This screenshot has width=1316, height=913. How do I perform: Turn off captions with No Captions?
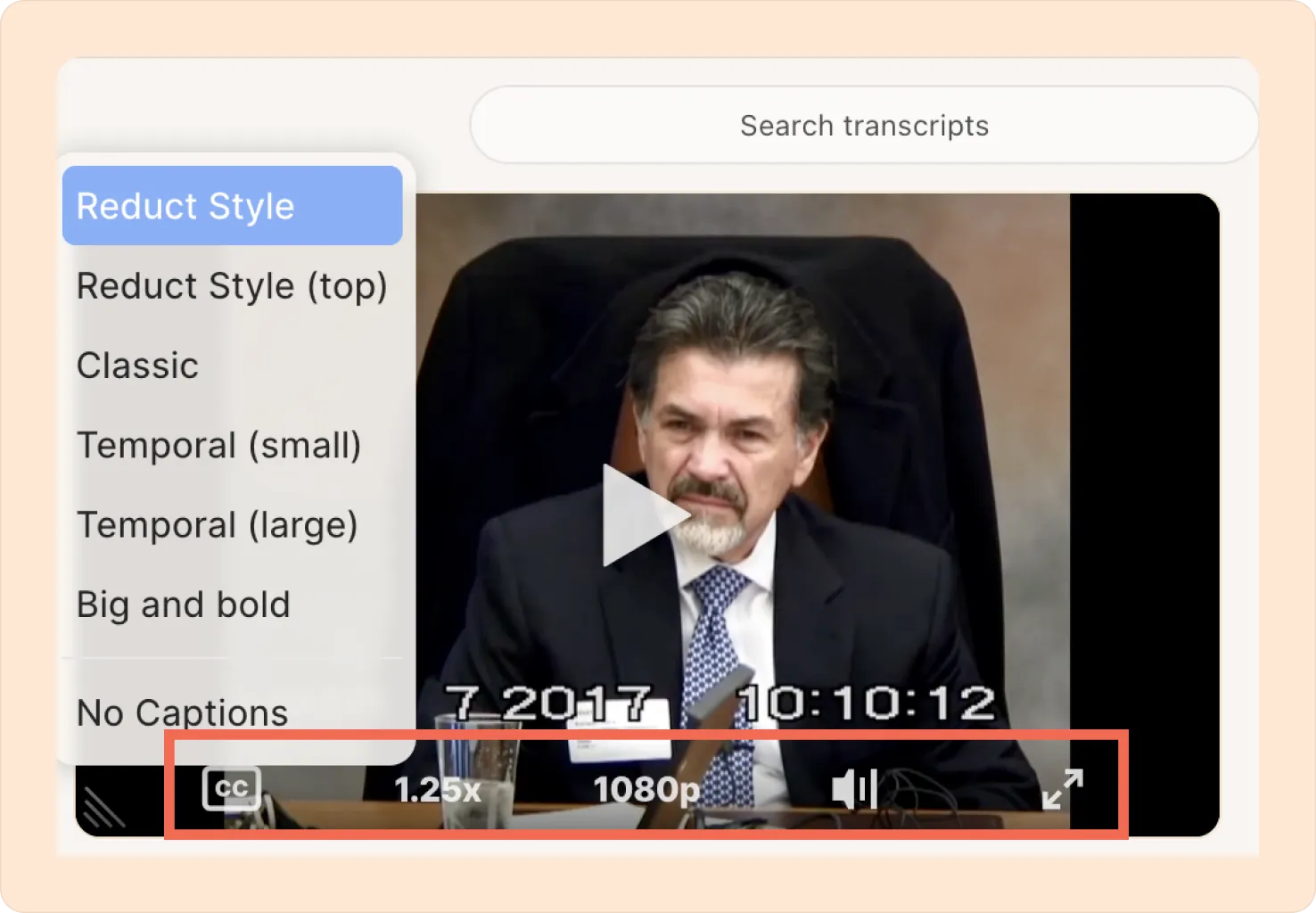pos(182,712)
